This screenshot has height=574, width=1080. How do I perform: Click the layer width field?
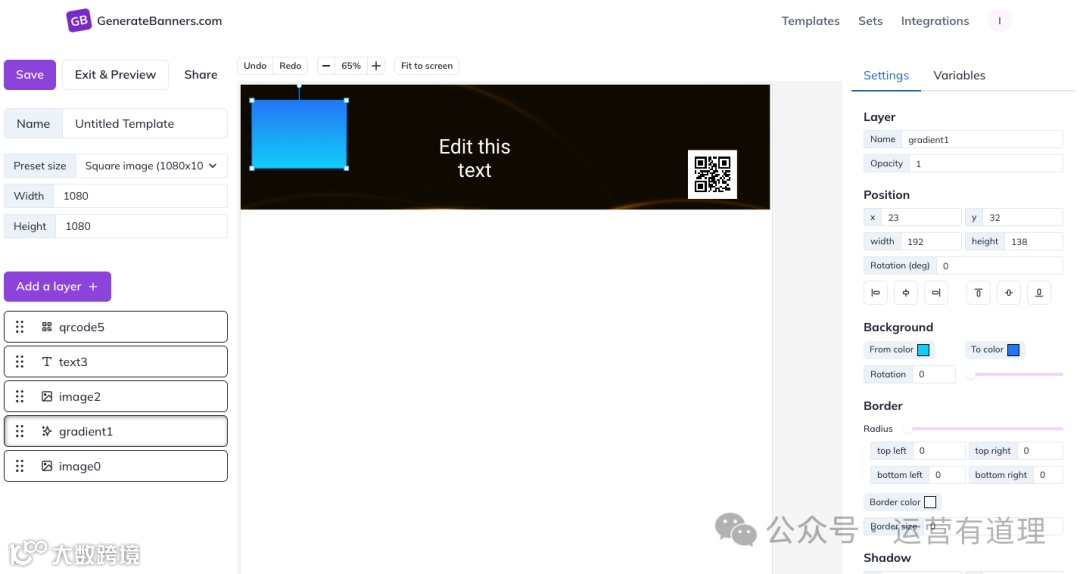click(x=931, y=242)
